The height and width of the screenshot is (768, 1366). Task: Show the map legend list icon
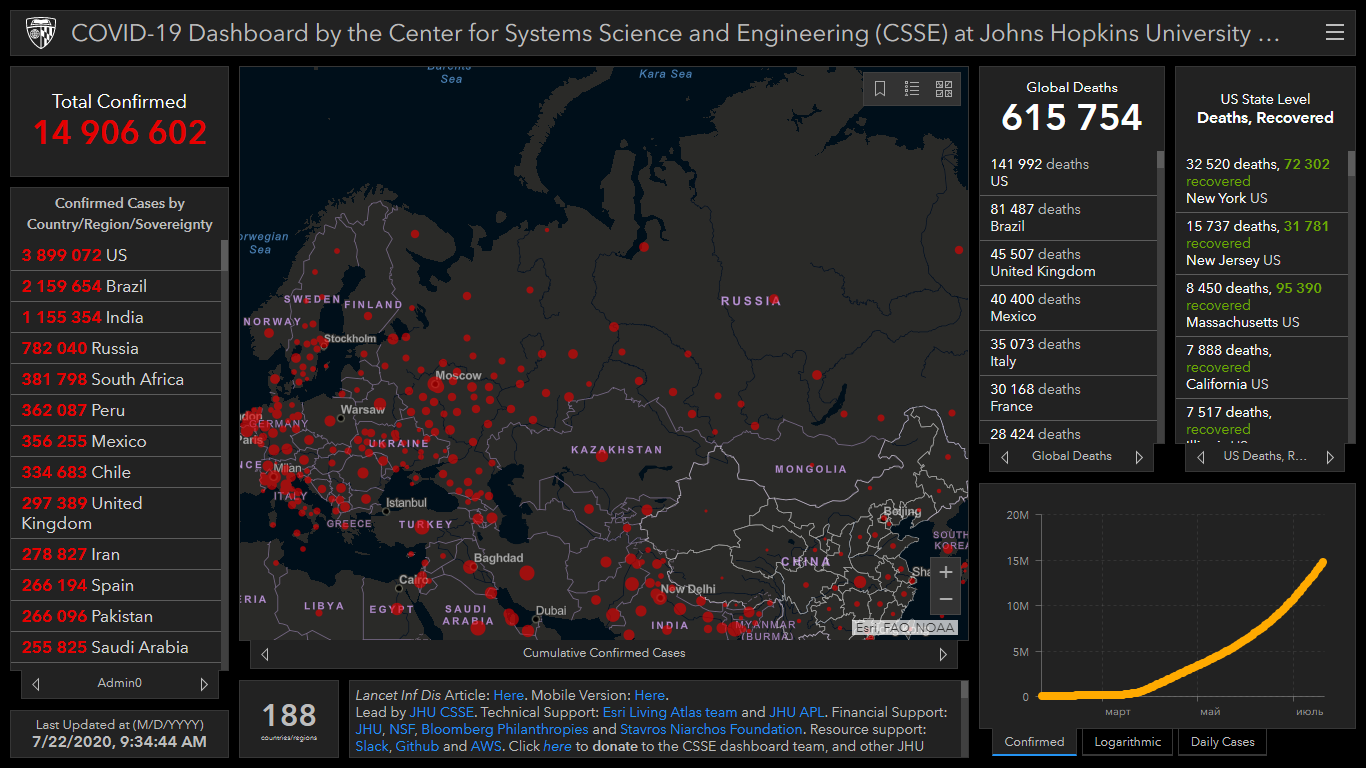pyautogui.click(x=912, y=89)
